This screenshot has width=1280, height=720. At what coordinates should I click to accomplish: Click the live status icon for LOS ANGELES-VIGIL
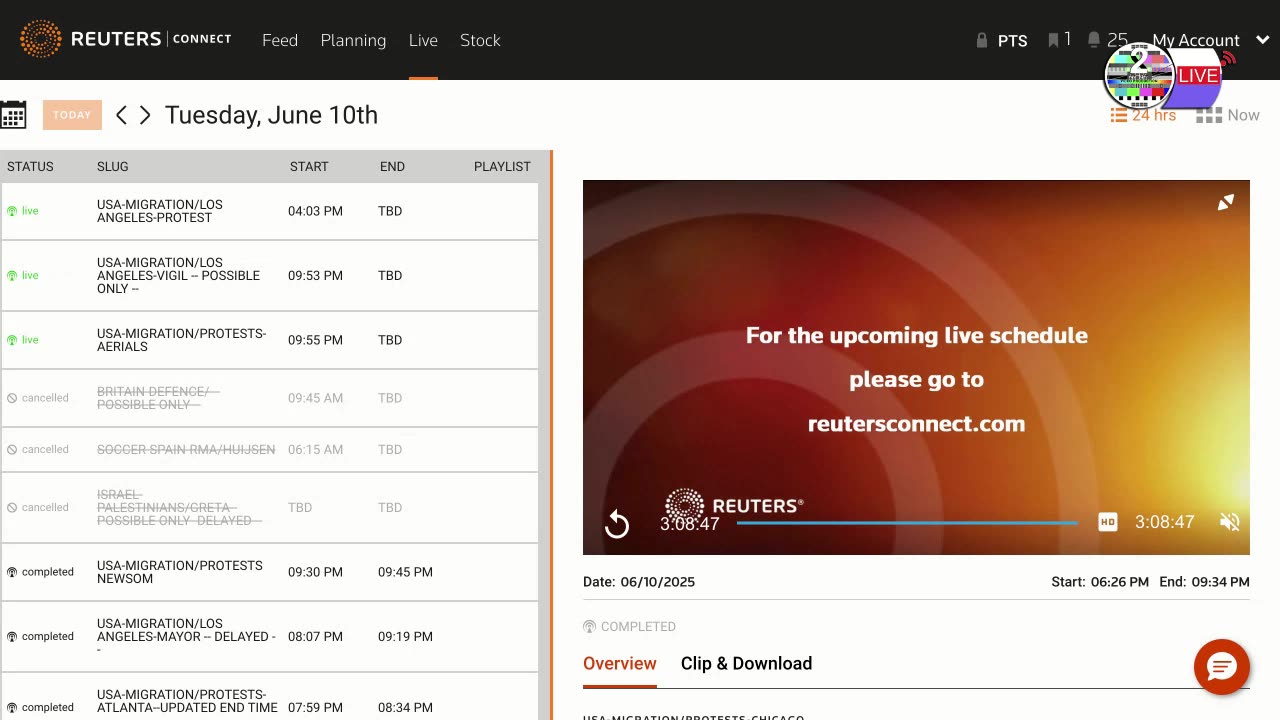click(x=12, y=275)
